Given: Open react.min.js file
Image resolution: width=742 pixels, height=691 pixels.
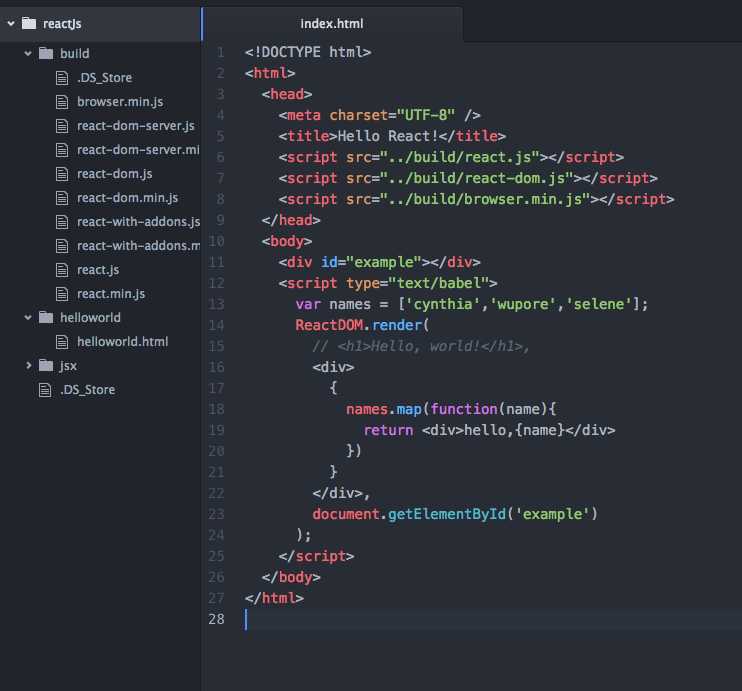Looking at the screenshot, I should pos(111,294).
